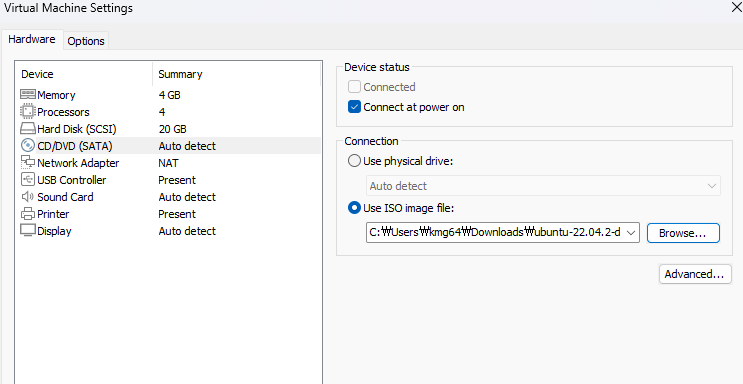Click the CD/DVD (SATA) disc icon
Viewport: 743px width, 384px height.
pyautogui.click(x=28, y=146)
